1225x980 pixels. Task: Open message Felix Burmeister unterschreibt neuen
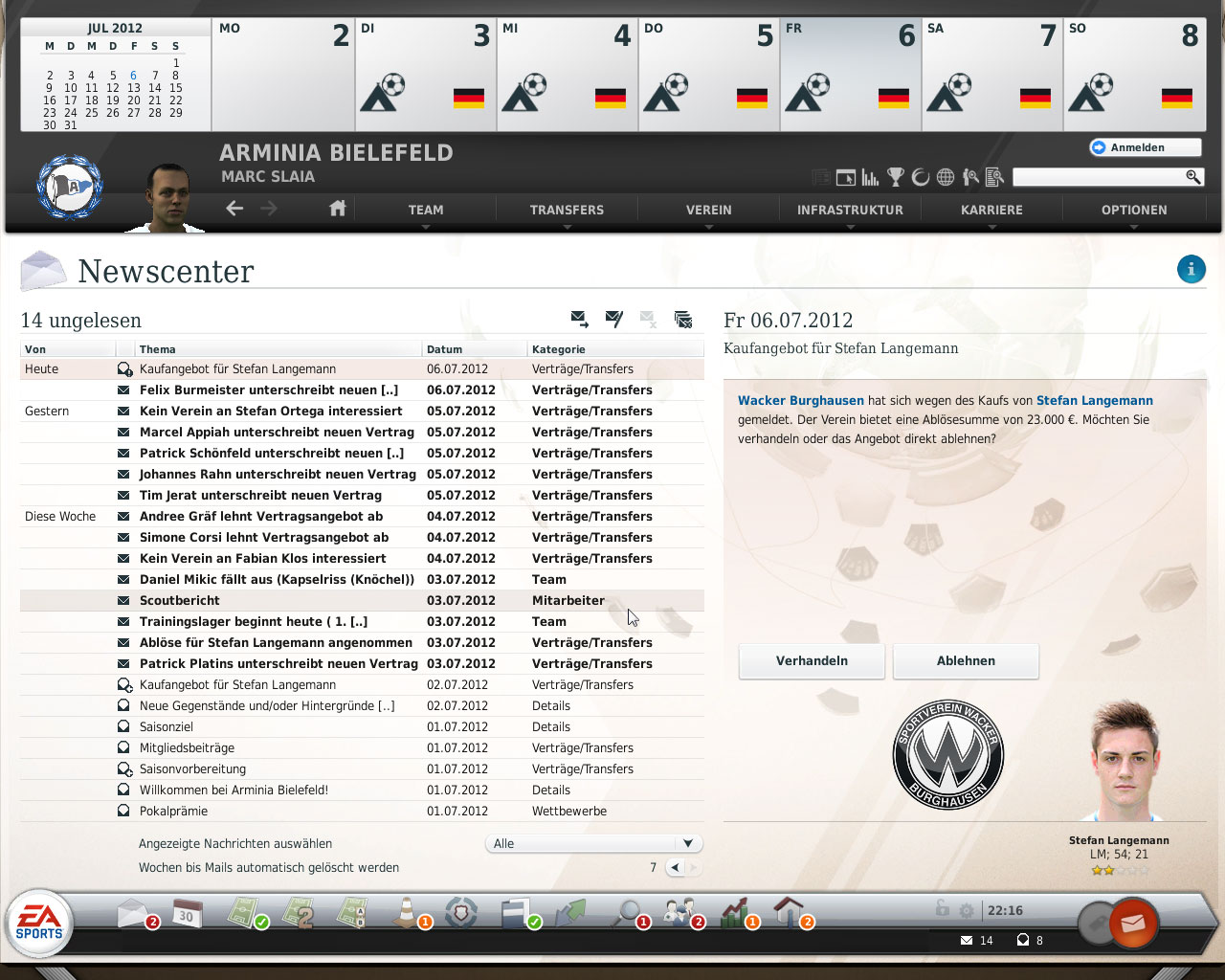362,390
